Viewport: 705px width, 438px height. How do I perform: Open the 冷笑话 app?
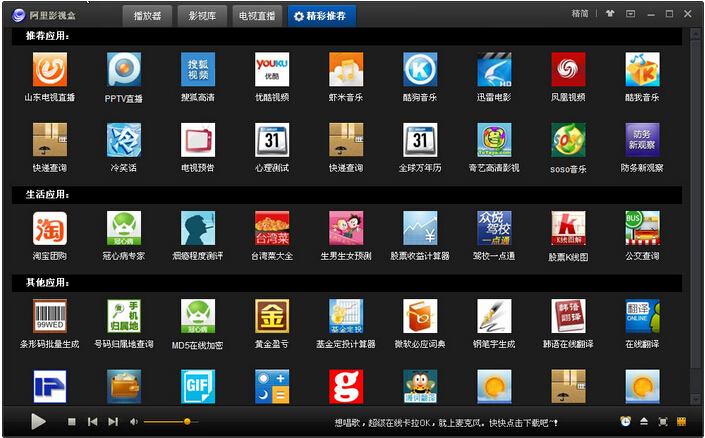124,140
